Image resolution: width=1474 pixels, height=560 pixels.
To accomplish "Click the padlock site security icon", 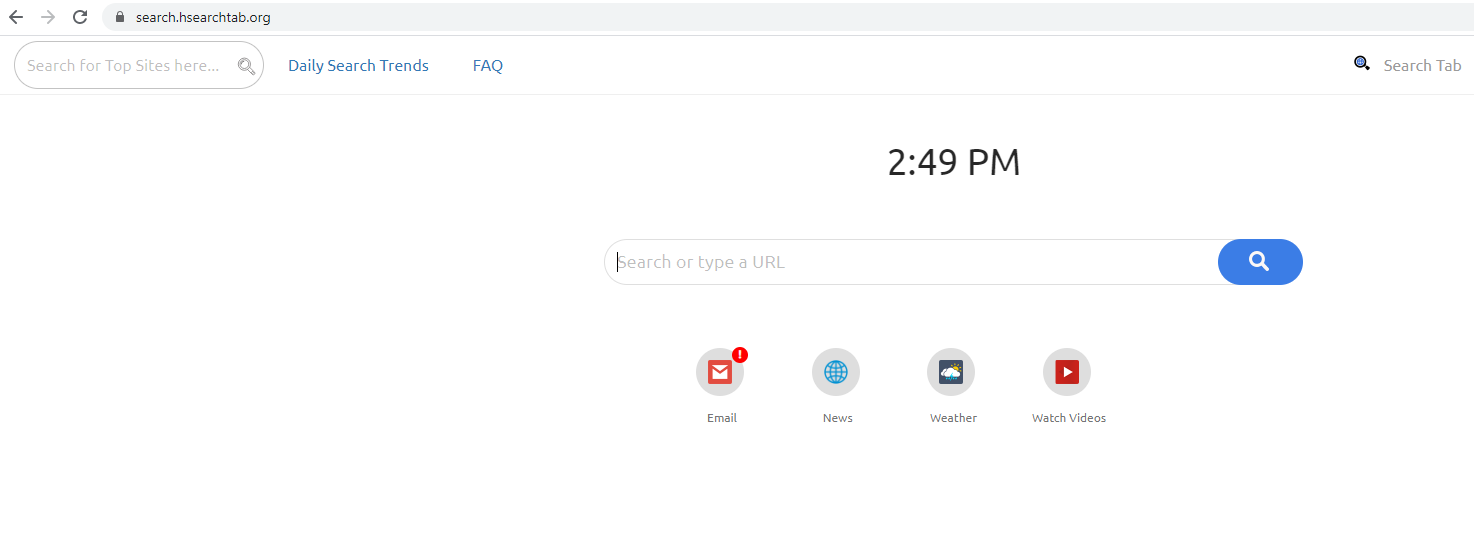I will pos(120,17).
